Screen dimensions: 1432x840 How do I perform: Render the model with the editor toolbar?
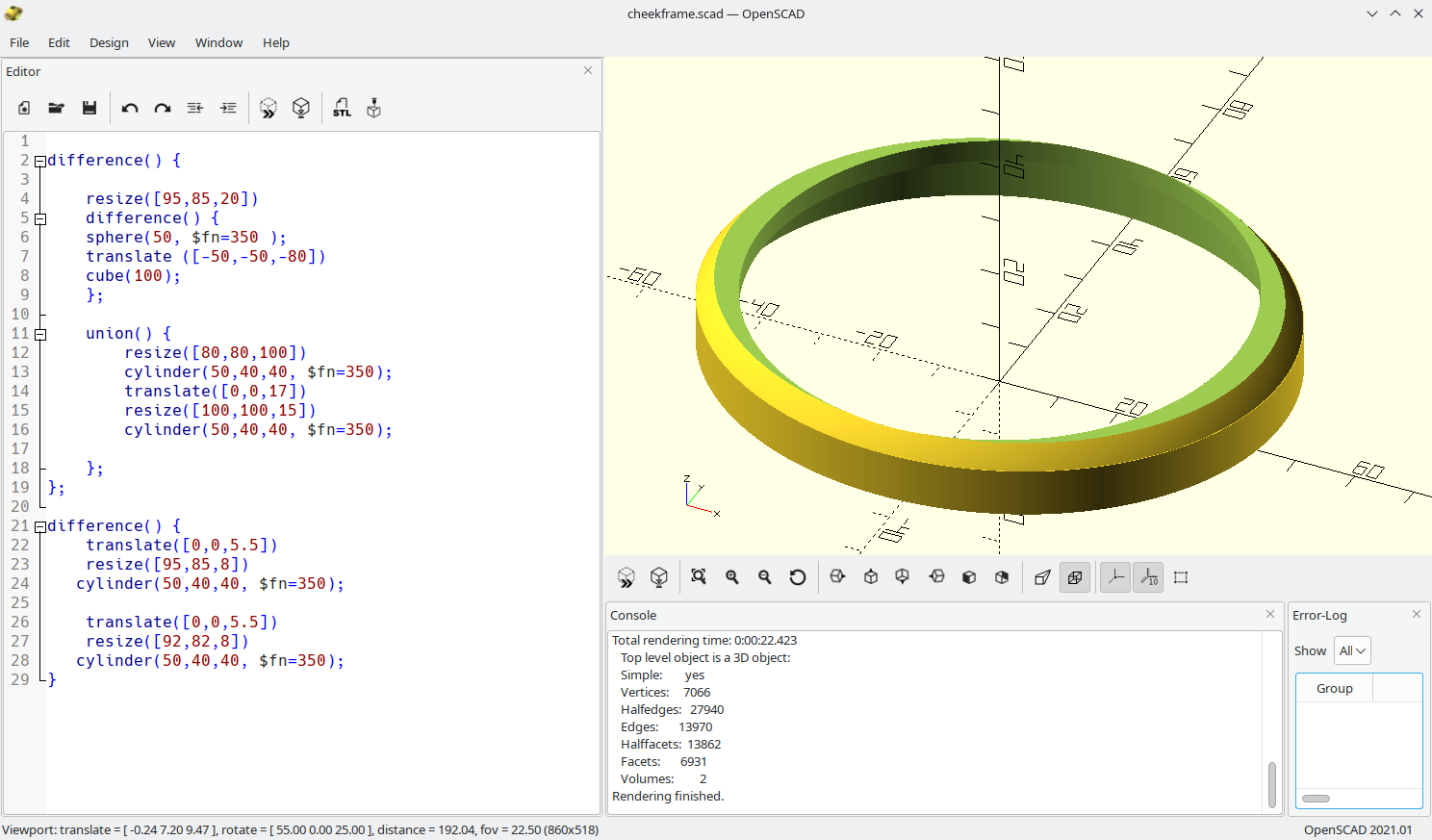(300, 108)
